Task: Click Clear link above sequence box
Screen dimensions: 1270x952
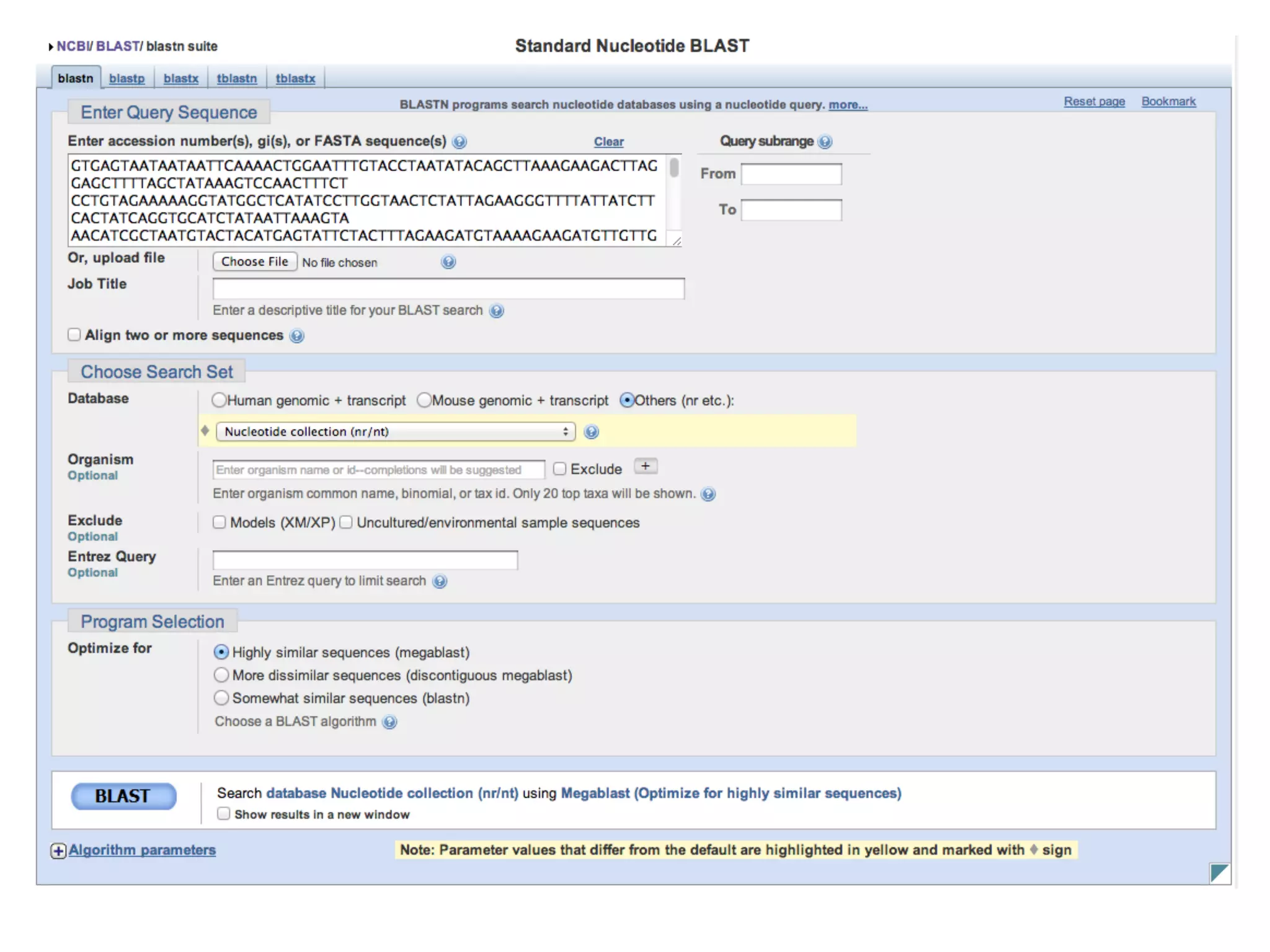Action: point(608,142)
